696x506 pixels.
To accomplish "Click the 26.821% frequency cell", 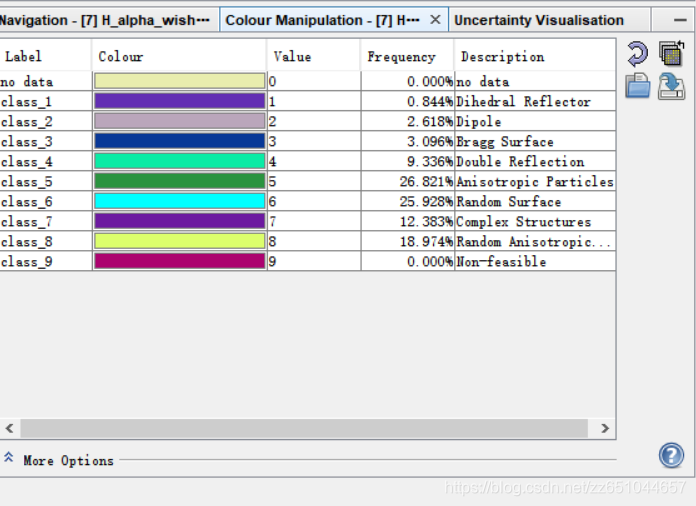I will coord(408,181).
